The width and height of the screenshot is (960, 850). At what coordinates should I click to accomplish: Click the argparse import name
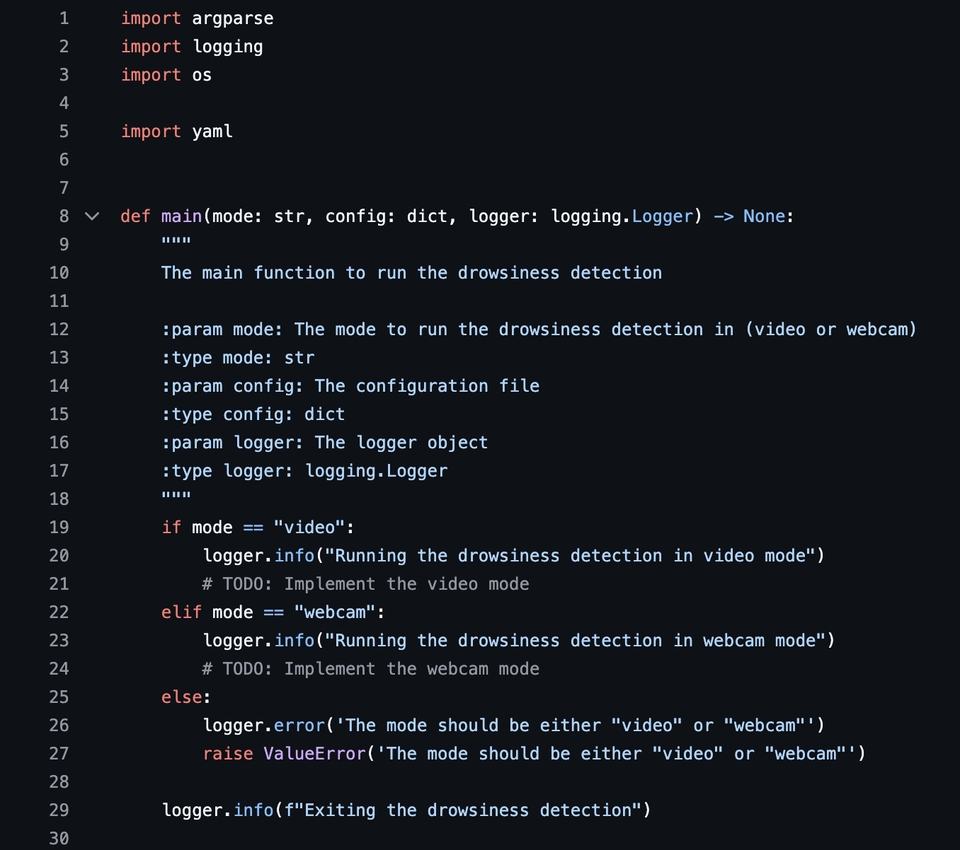233,19
